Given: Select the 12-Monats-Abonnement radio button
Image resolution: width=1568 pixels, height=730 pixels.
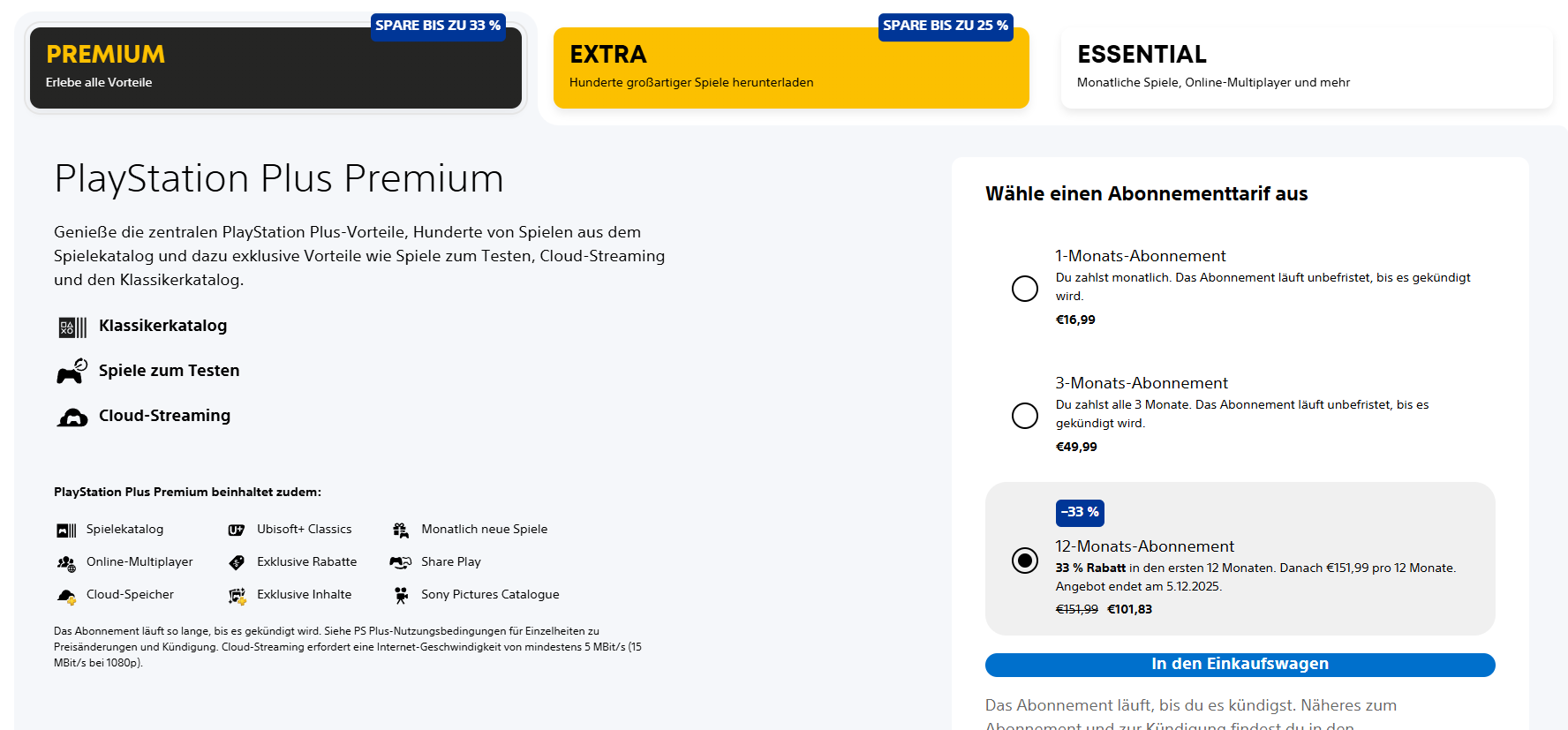Looking at the screenshot, I should (1025, 560).
